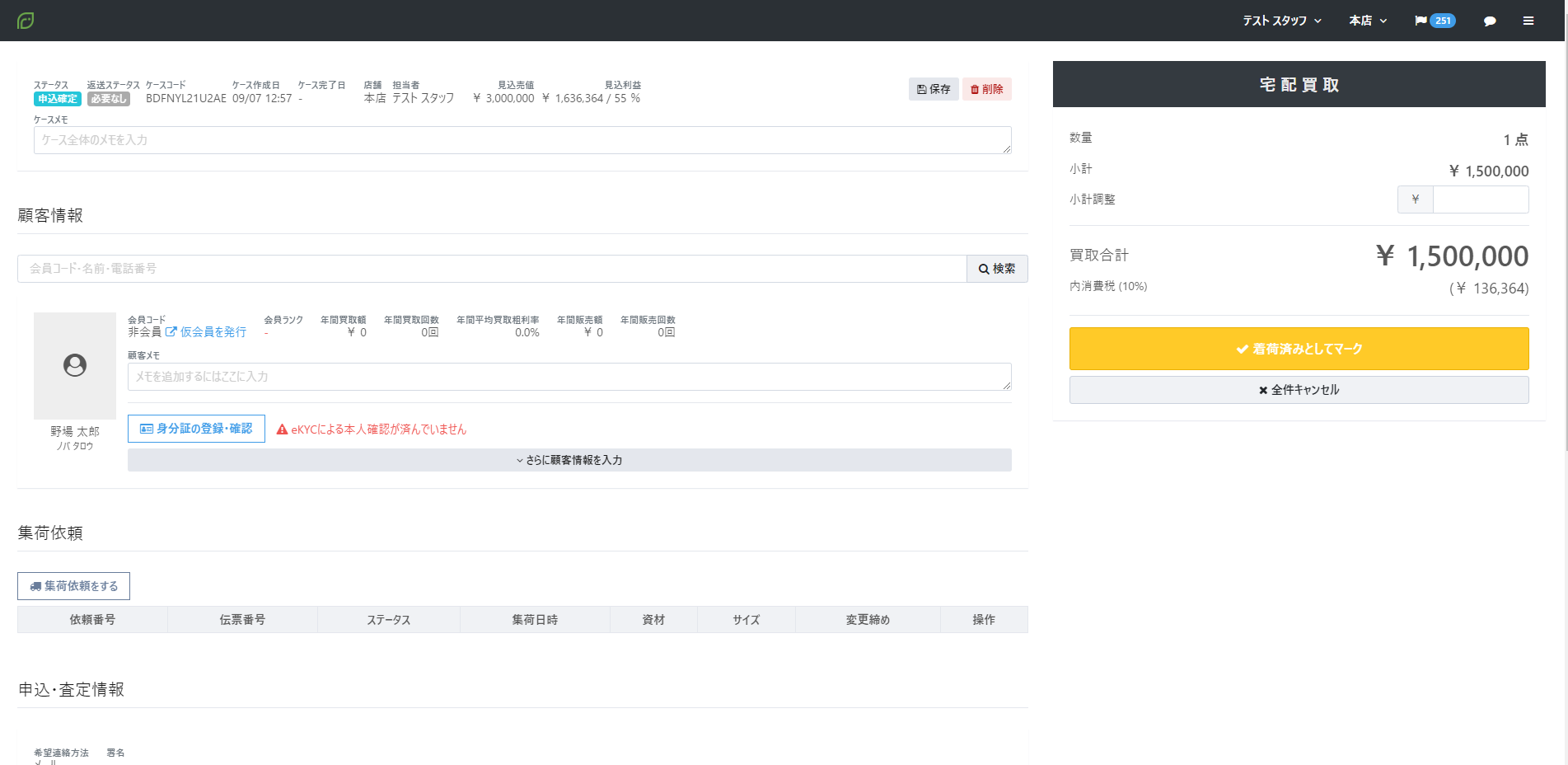The width and height of the screenshot is (1568, 765).
Task: Click the 集荷依頼をする button
Action: (x=73, y=586)
